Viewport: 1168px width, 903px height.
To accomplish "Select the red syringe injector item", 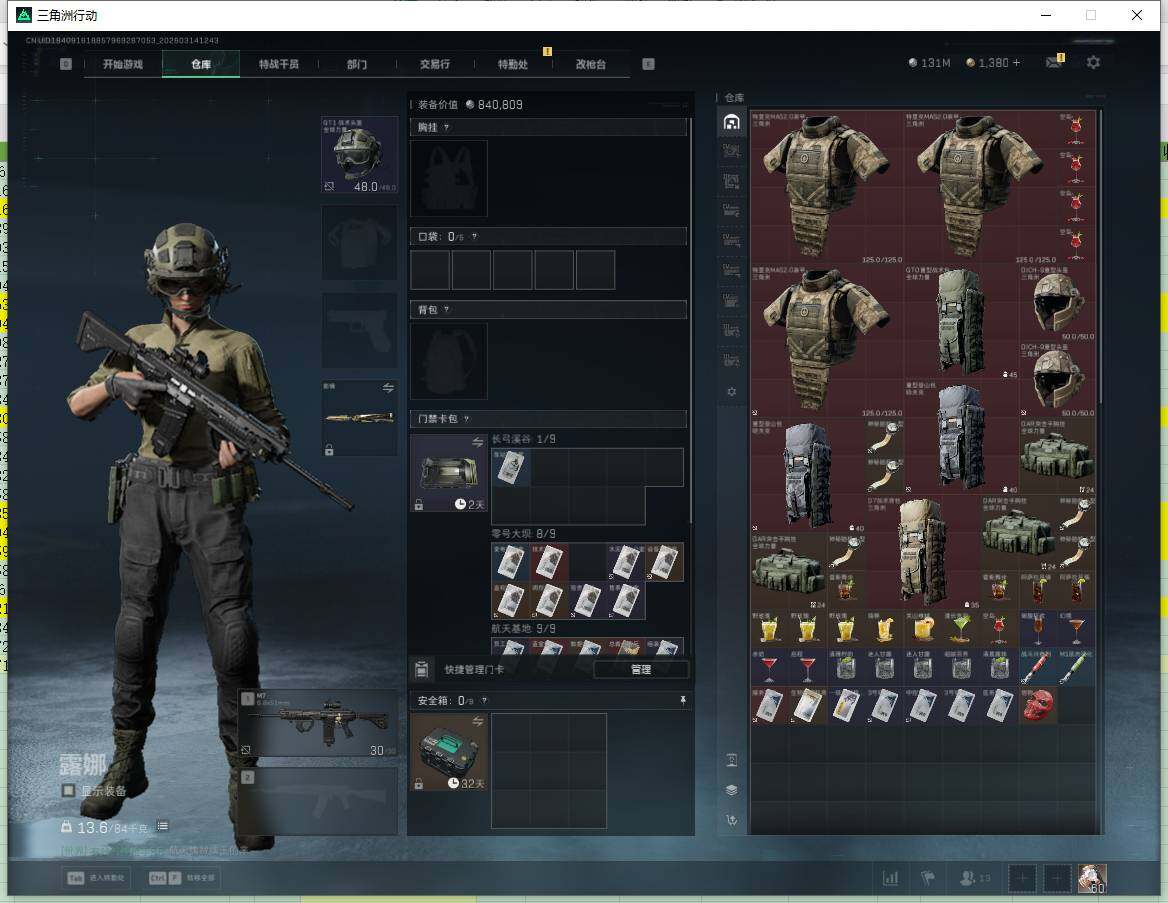I will [x=1038, y=667].
